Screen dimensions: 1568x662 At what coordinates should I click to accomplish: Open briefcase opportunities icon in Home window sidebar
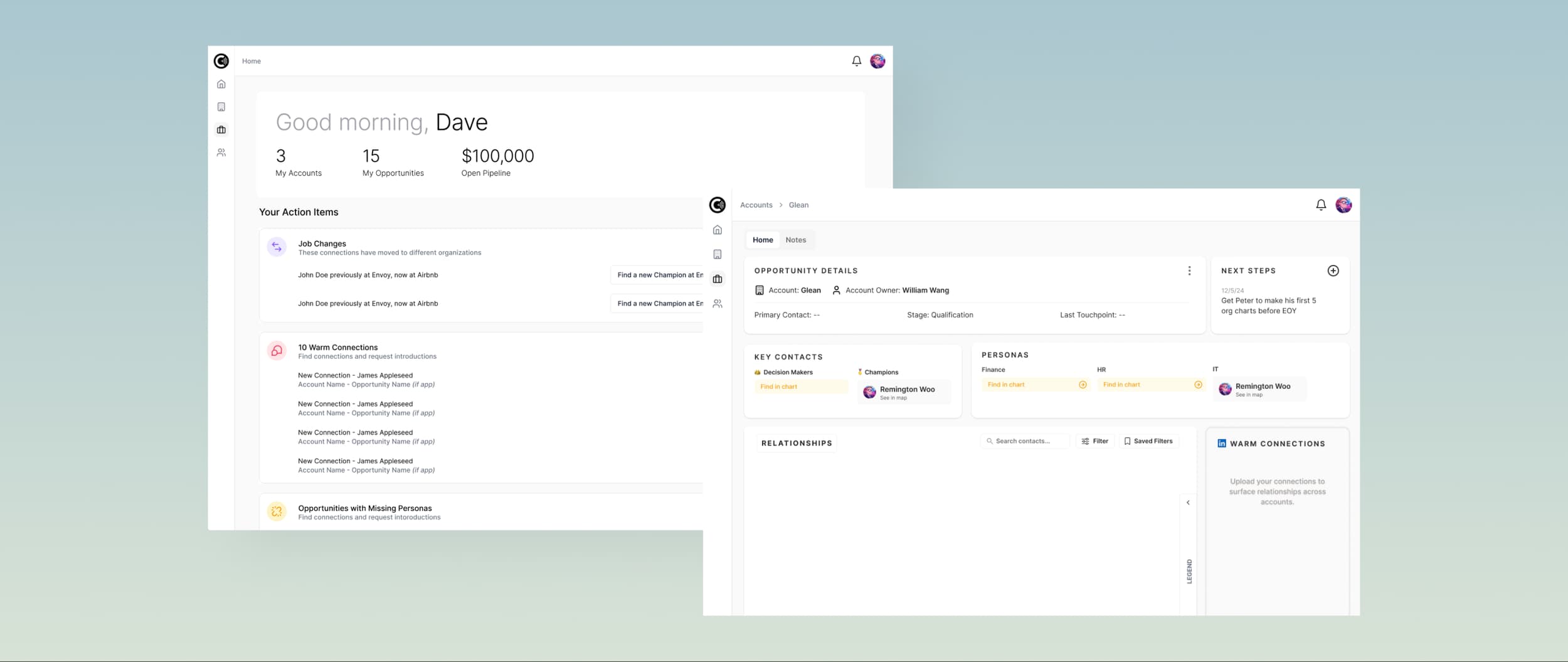click(x=221, y=130)
